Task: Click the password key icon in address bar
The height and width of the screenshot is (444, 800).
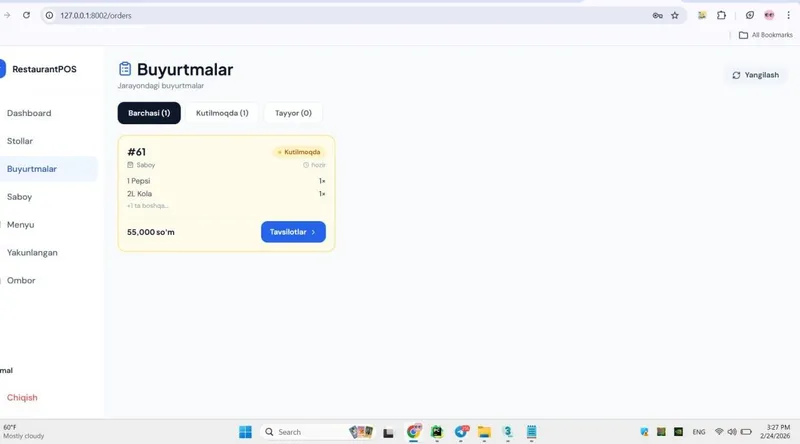Action: click(657, 15)
